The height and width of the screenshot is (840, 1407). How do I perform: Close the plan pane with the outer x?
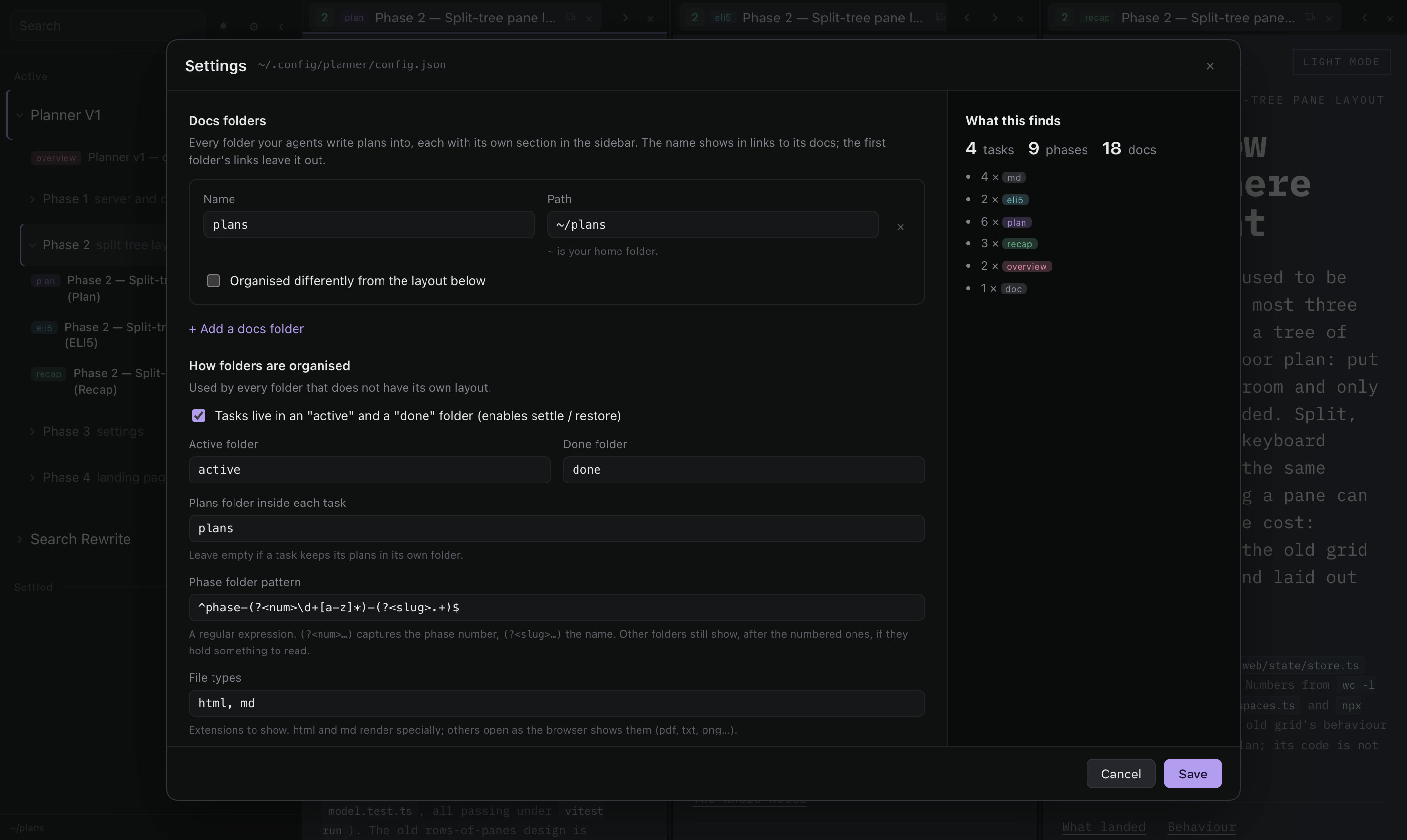point(650,18)
